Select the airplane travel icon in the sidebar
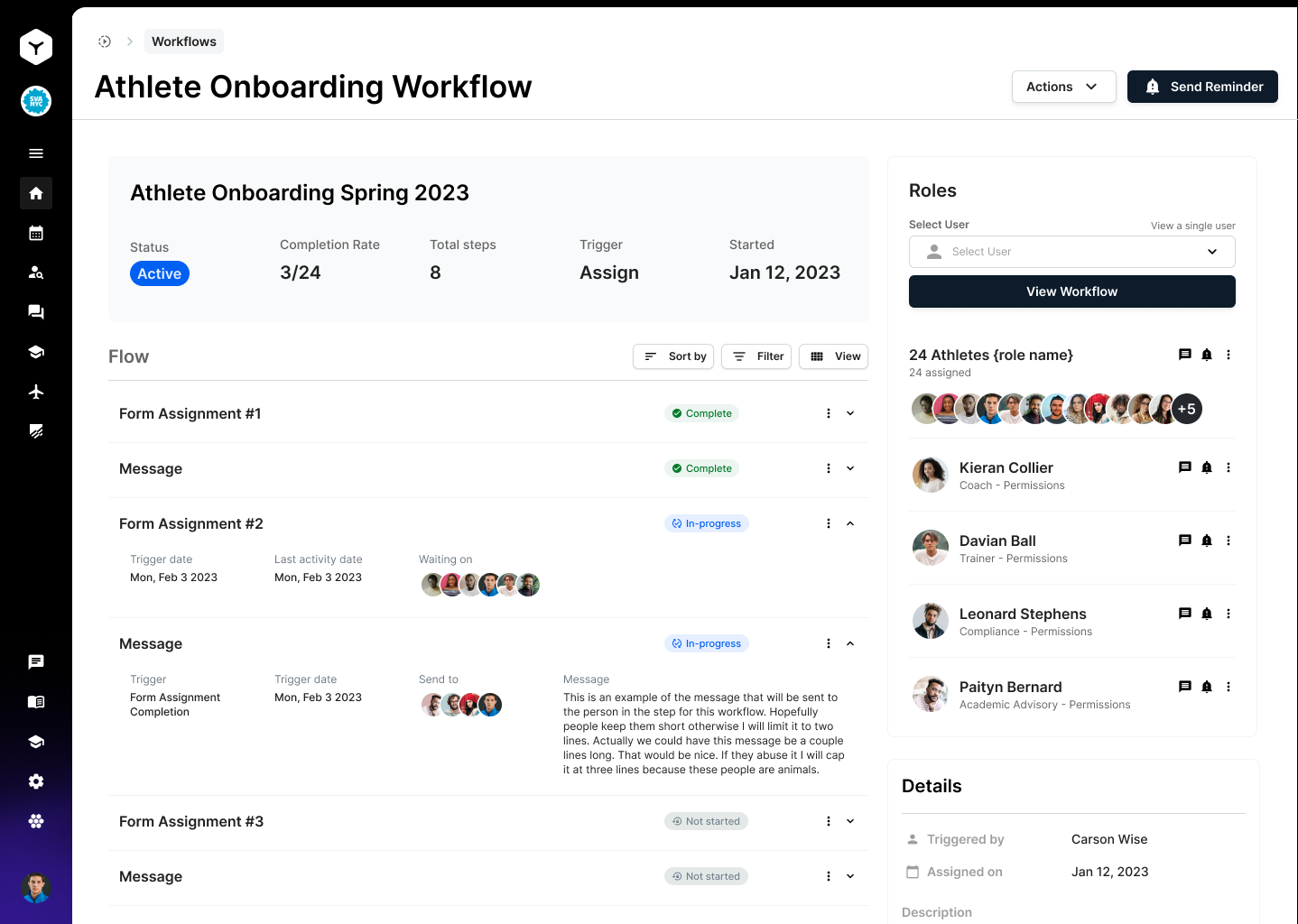 (36, 391)
